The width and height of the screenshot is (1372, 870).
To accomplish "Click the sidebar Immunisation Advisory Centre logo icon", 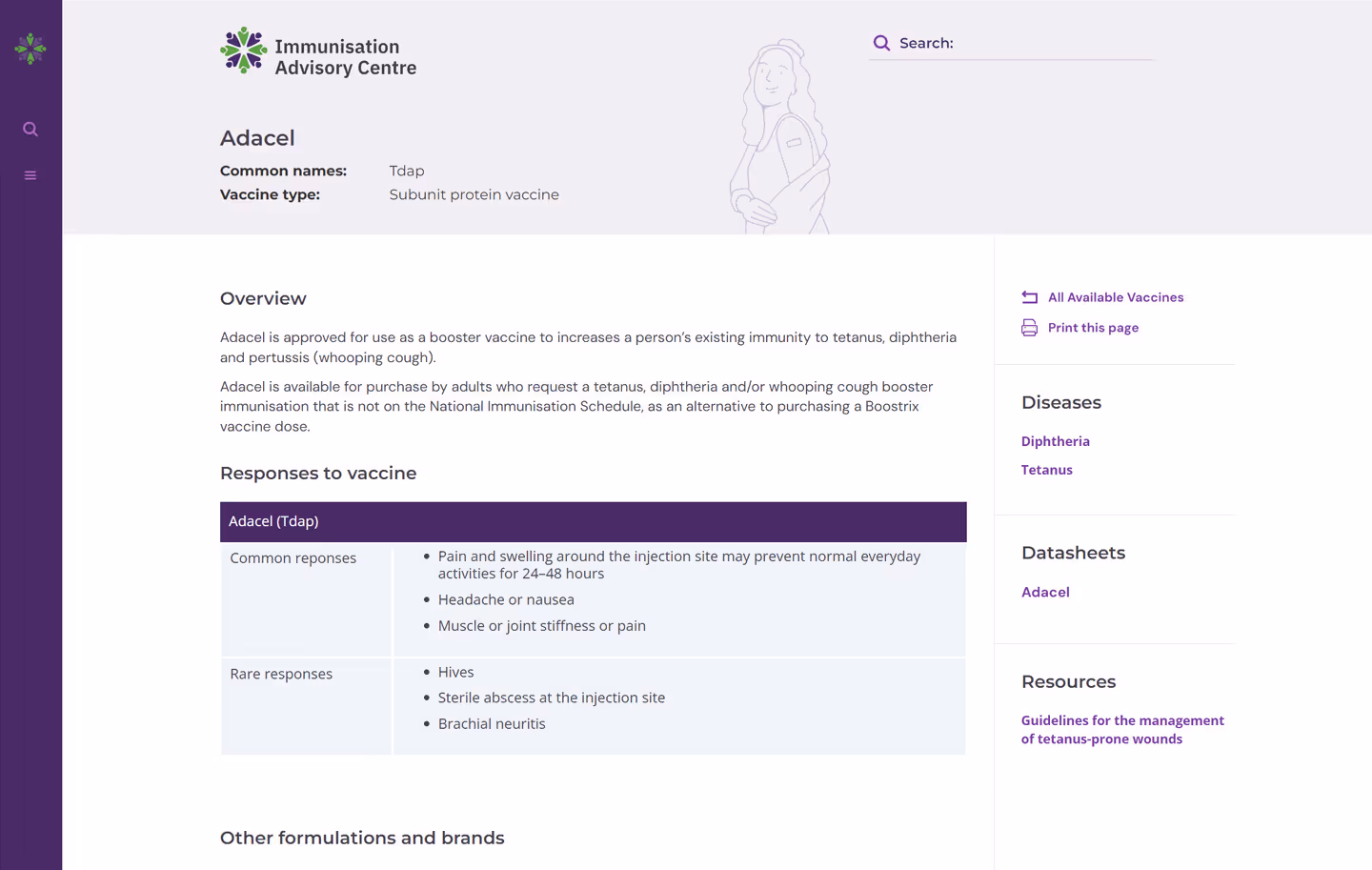I will coord(30,49).
